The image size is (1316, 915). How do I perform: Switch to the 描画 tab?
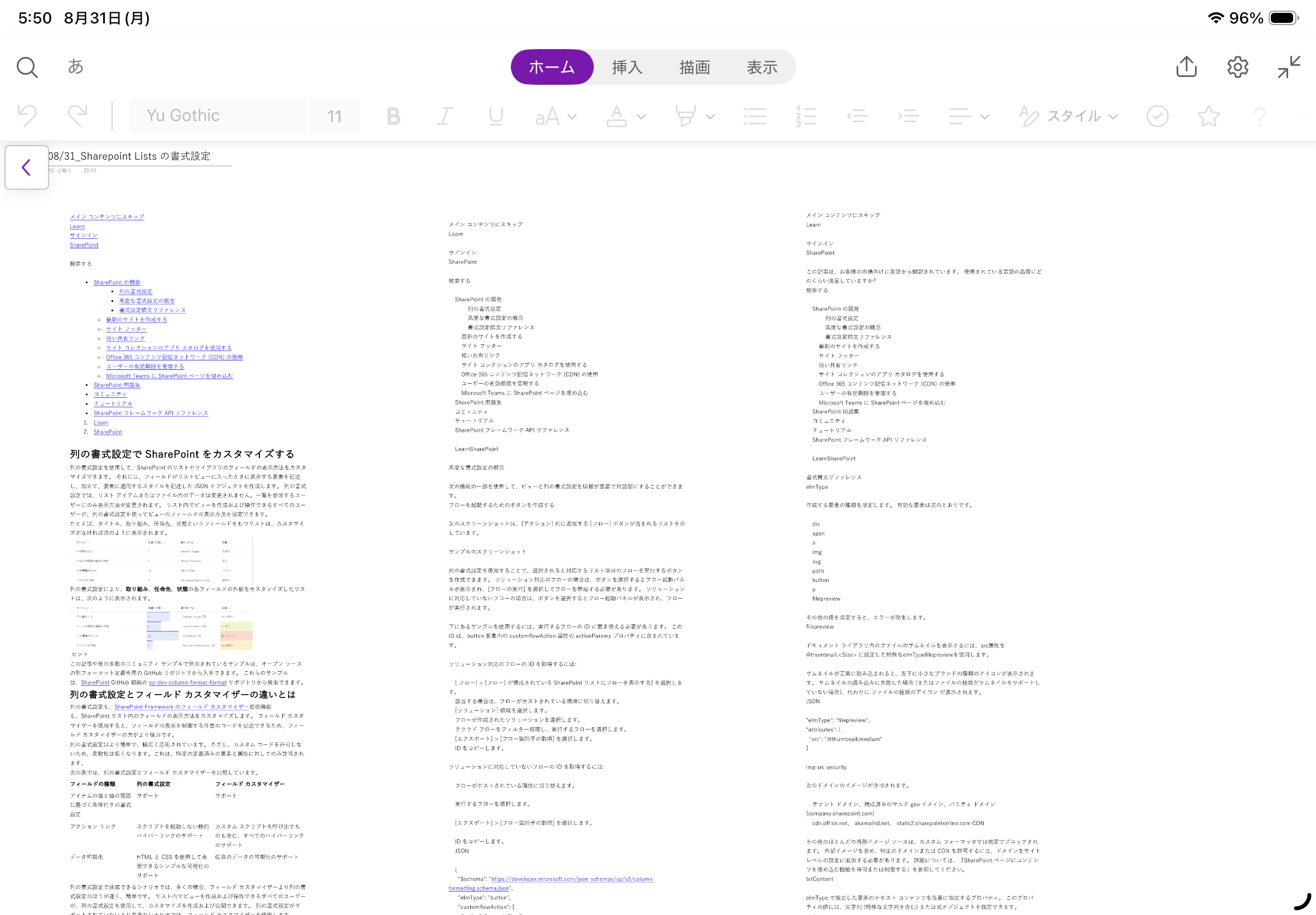[694, 67]
